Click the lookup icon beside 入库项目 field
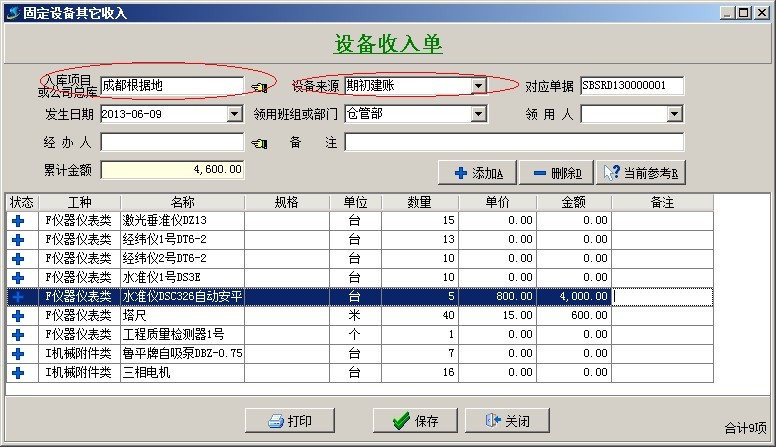 (259, 87)
